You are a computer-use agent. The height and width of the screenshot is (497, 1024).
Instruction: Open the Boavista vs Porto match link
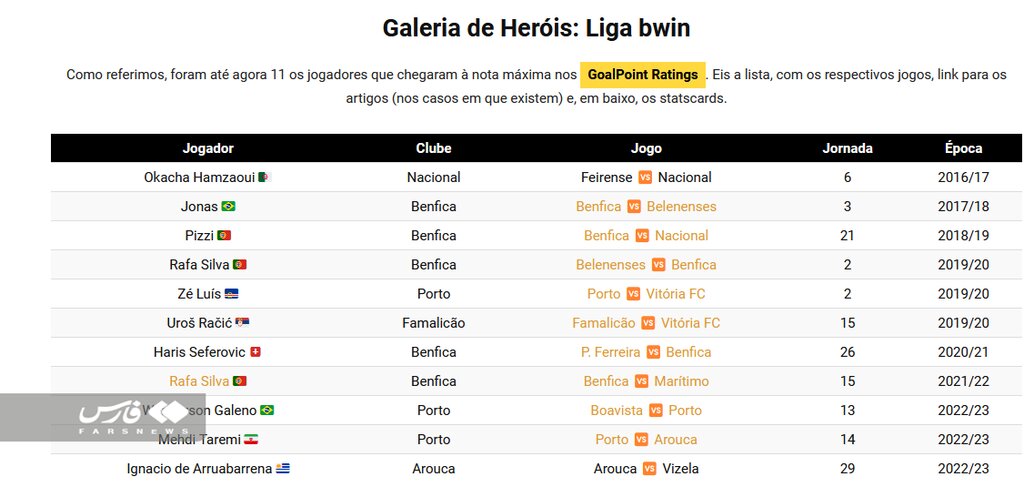(646, 410)
